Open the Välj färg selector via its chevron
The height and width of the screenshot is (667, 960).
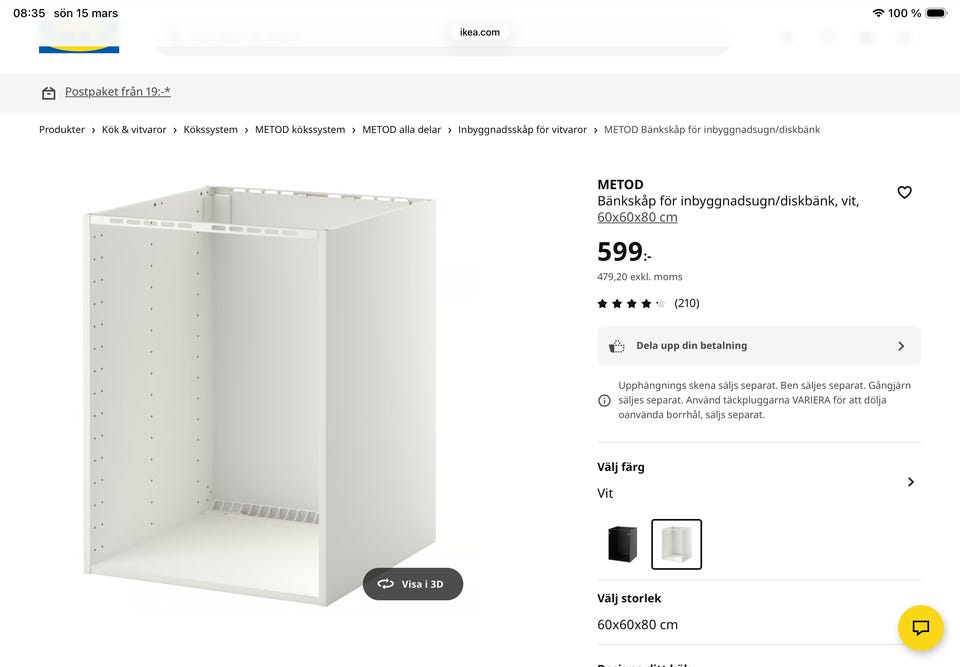(x=910, y=481)
